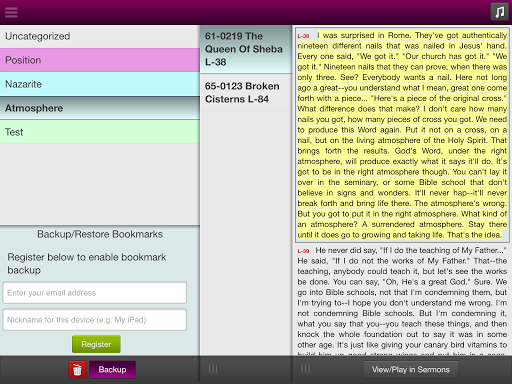Click the middle panel resize grip handle
This screenshot has height=384, width=512.
[213, 370]
